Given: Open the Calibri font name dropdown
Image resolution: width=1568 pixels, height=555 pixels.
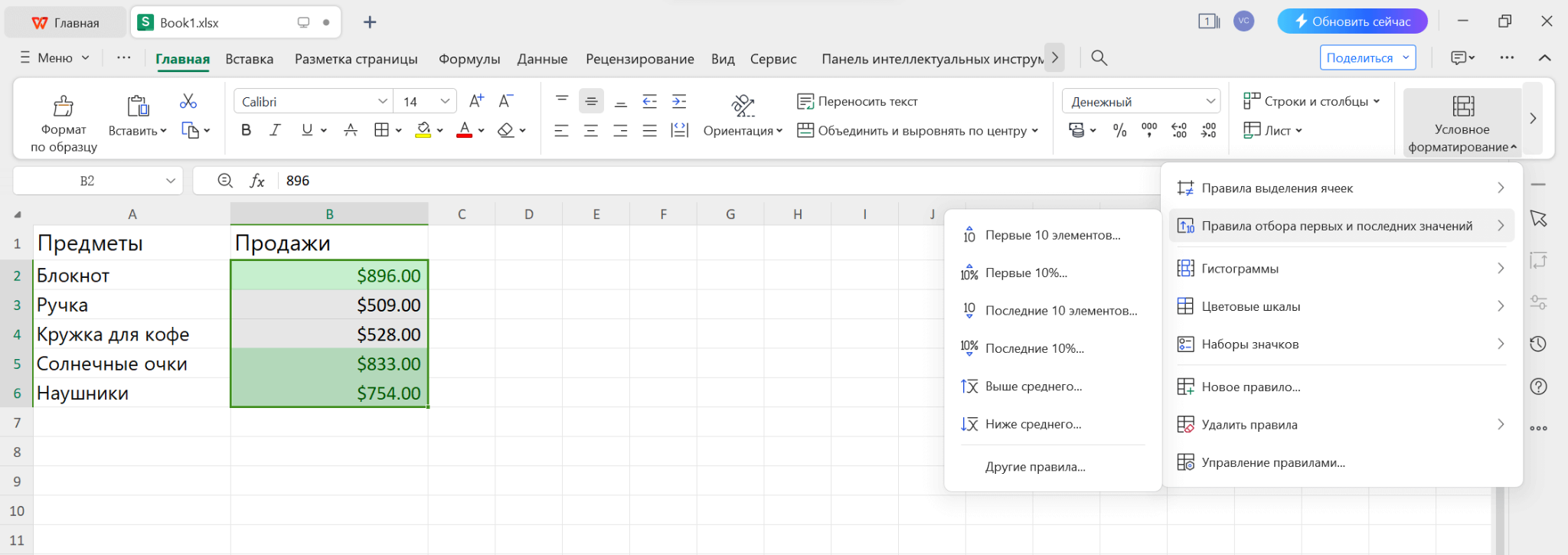Looking at the screenshot, I should click(x=382, y=102).
